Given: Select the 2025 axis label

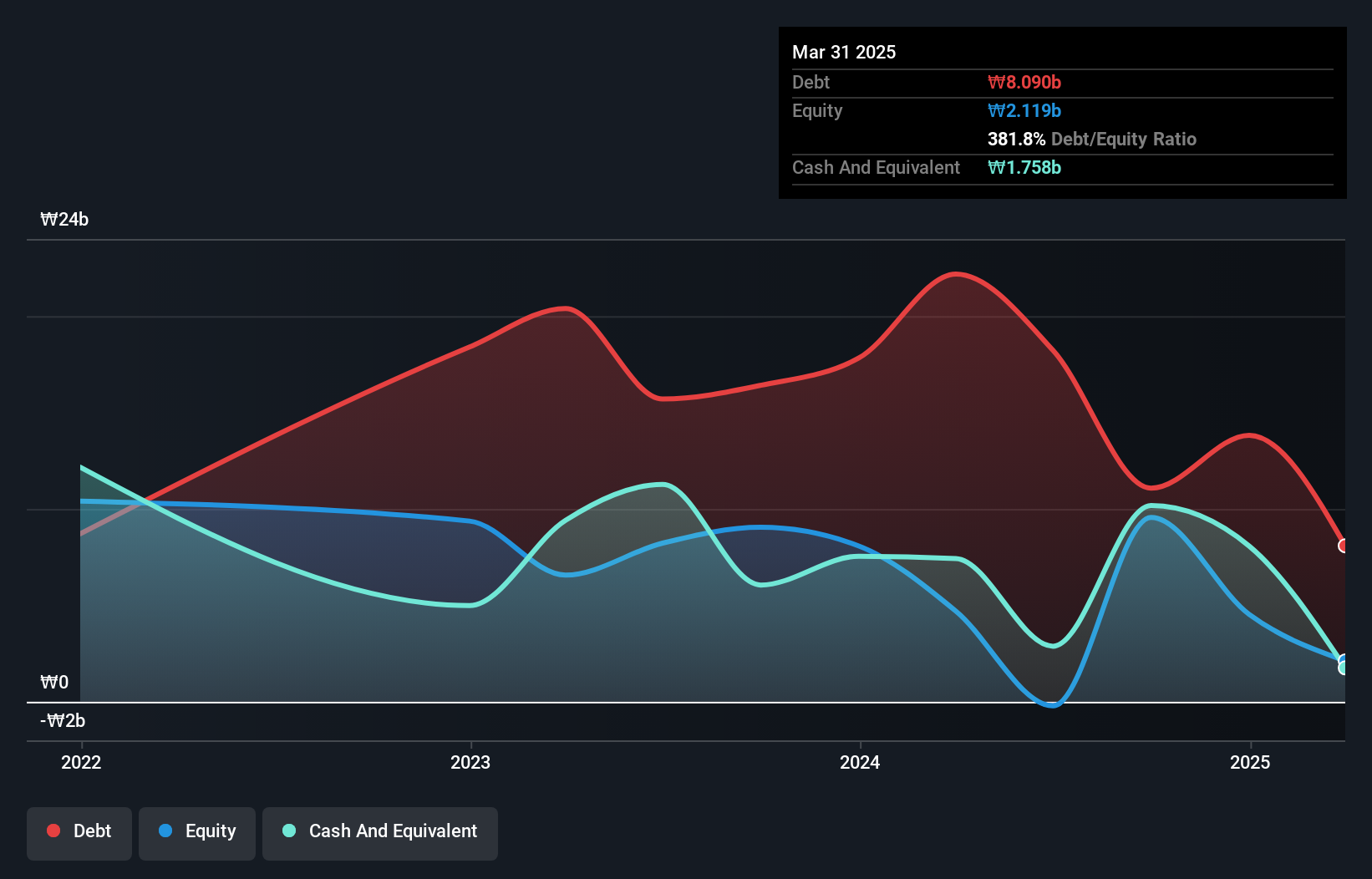Looking at the screenshot, I should coord(1249,762).
